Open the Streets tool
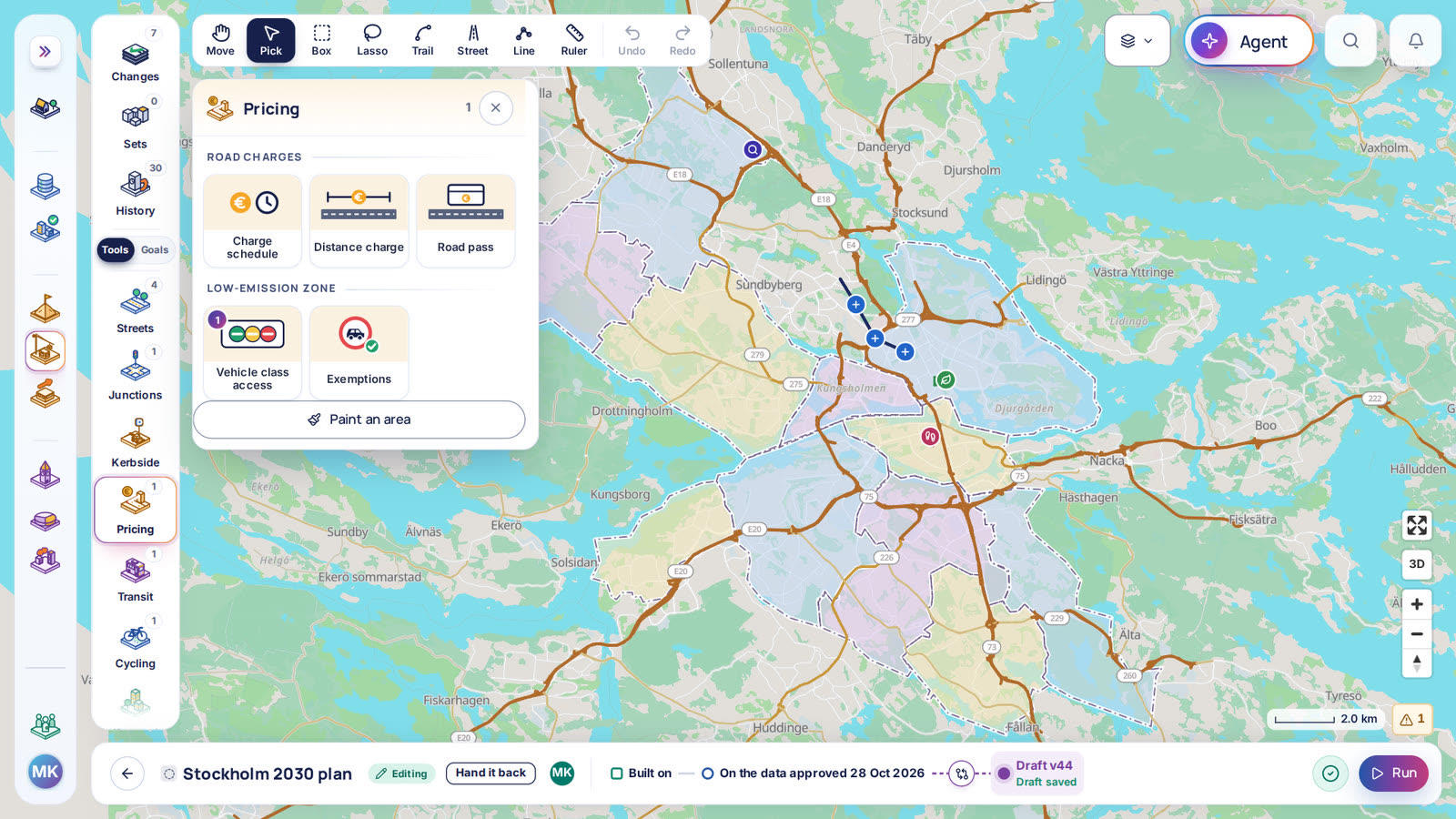 click(x=136, y=308)
